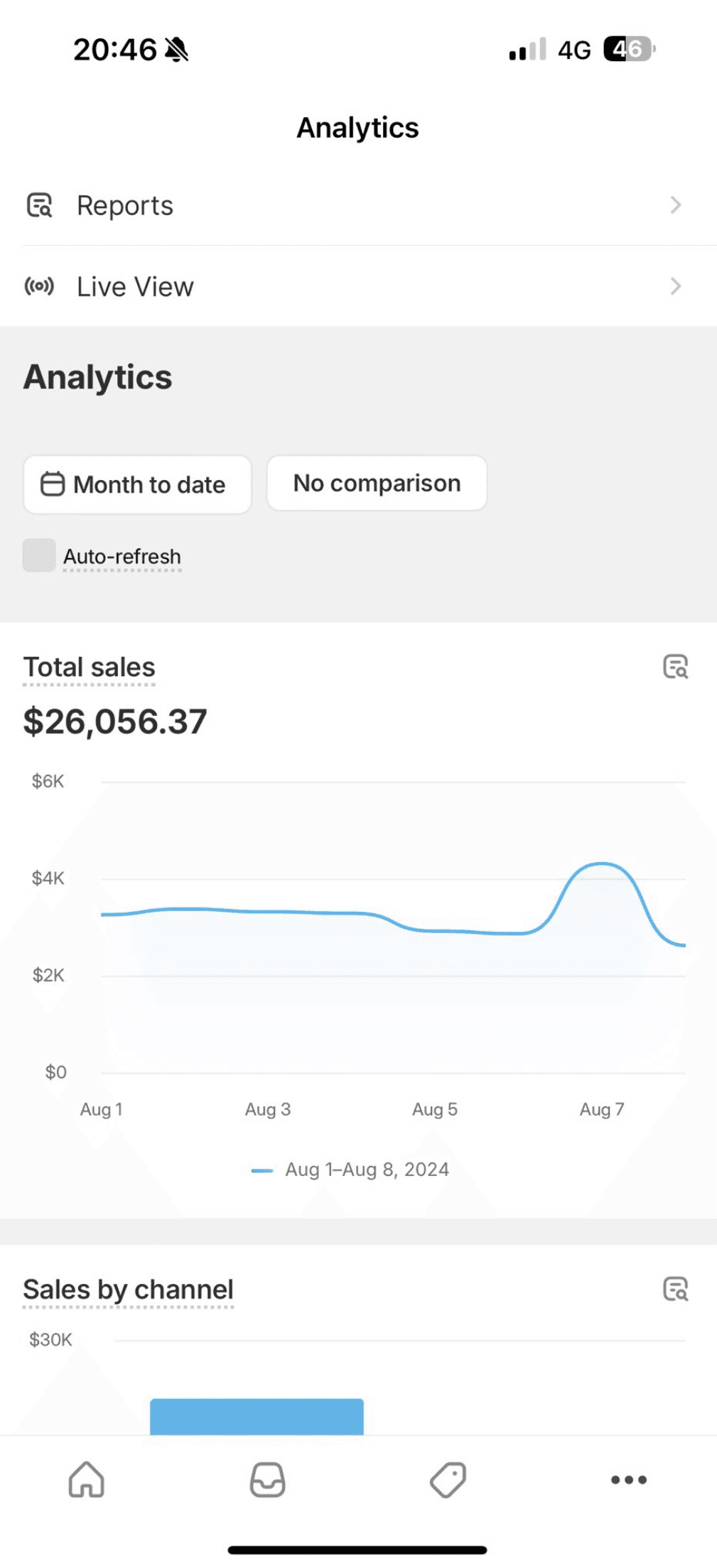Tap the Live View broadcast icon
717x1568 pixels.
click(39, 286)
